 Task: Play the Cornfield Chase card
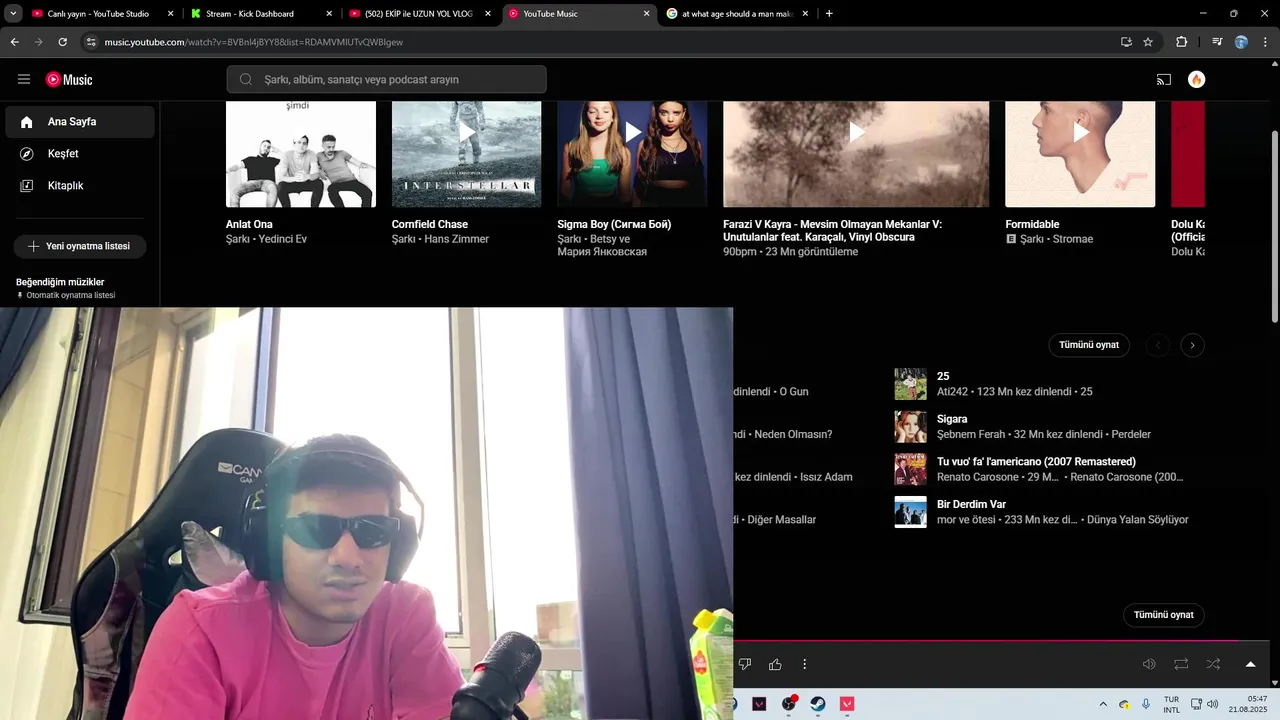467,132
